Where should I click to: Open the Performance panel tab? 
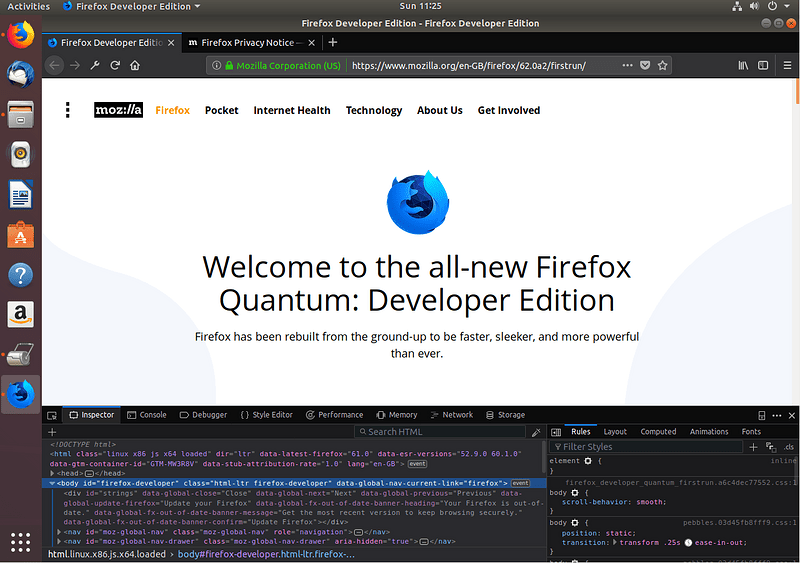click(335, 415)
